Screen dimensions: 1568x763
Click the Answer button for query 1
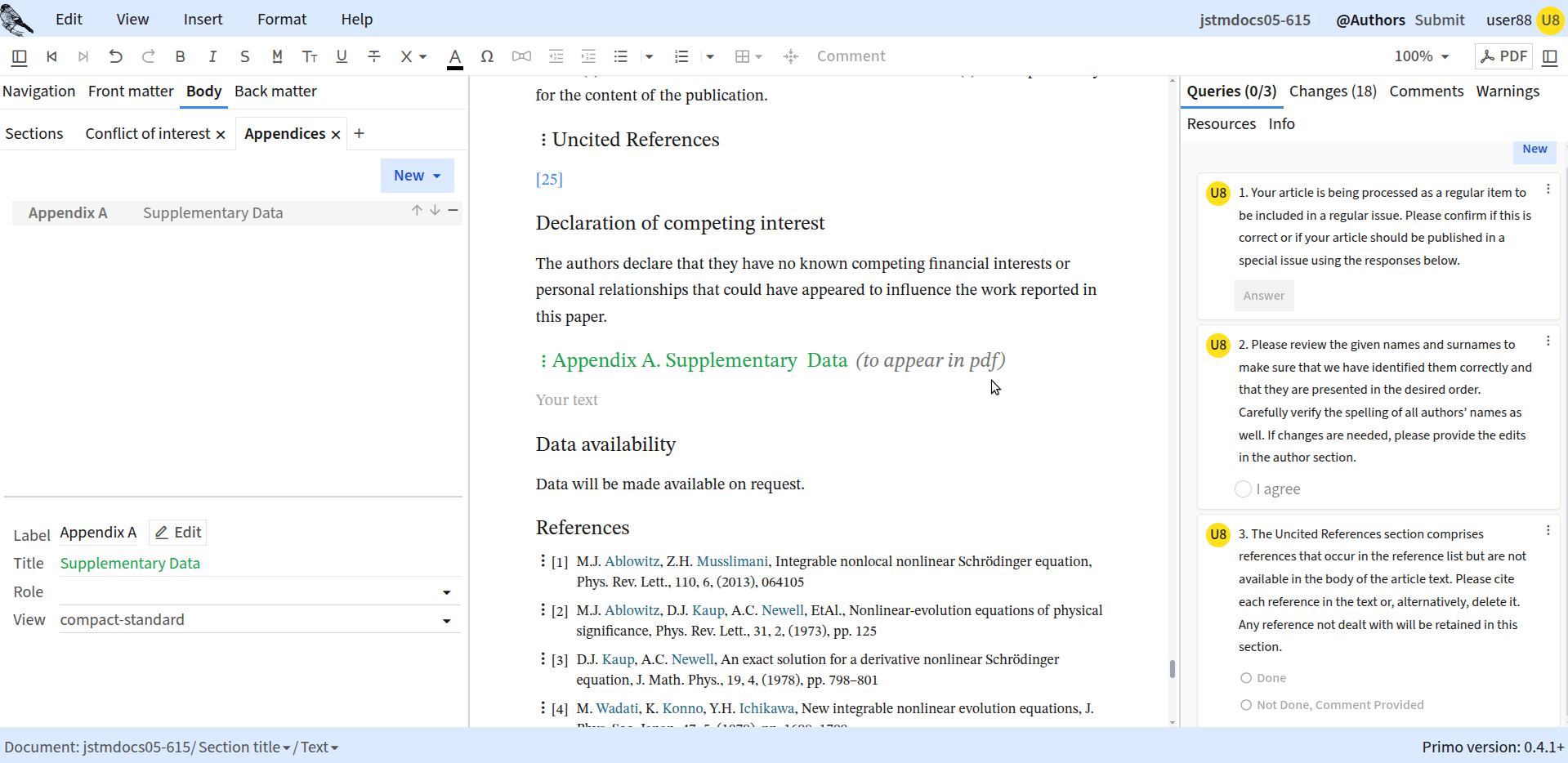tap(1264, 296)
